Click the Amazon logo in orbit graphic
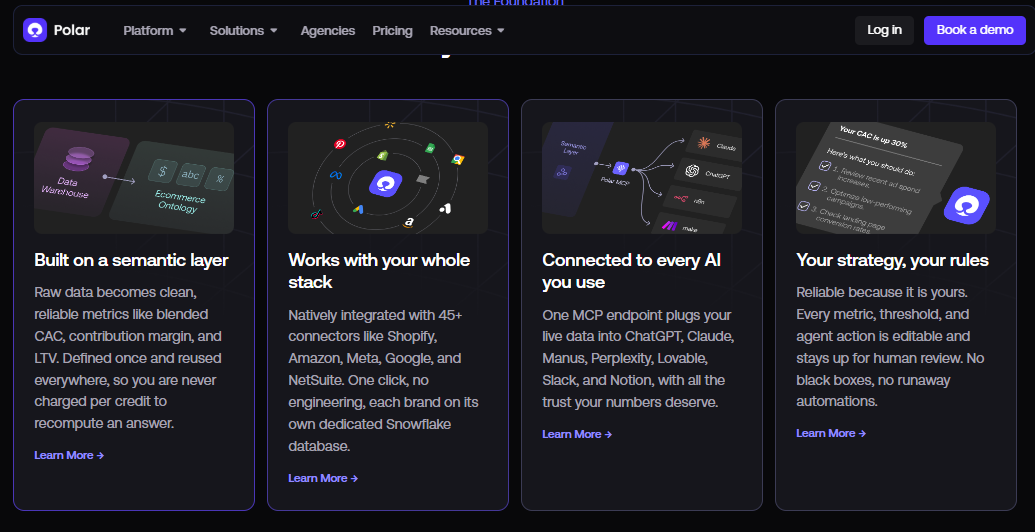1035x532 pixels. tap(409, 223)
